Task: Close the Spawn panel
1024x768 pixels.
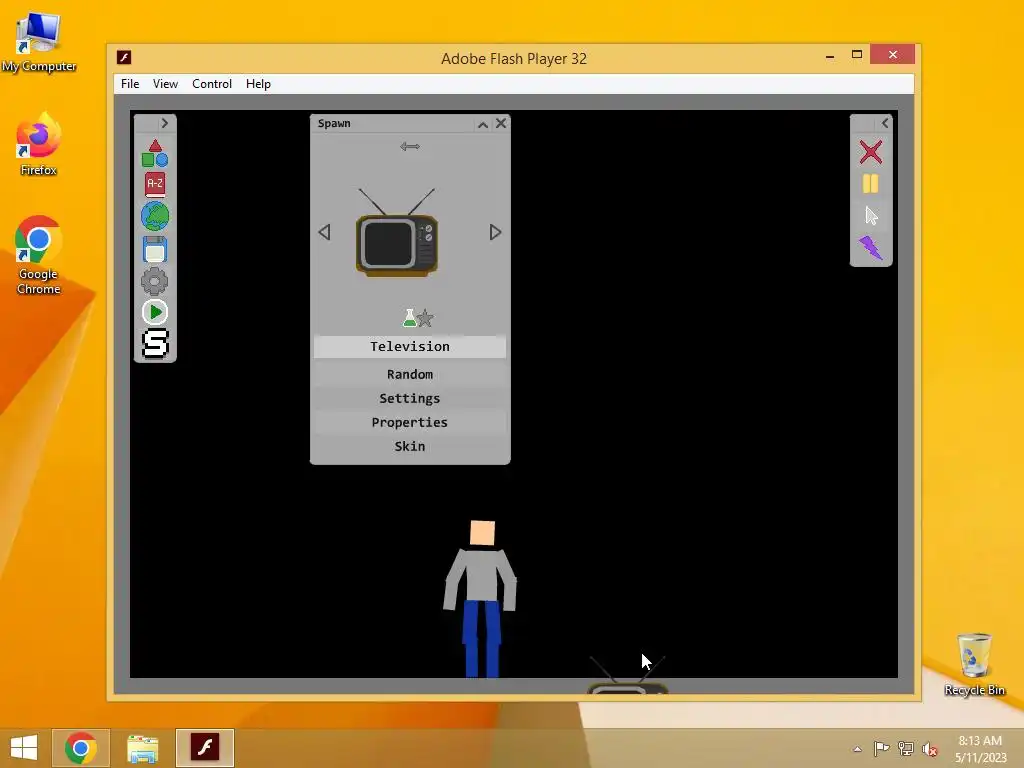Action: point(501,123)
